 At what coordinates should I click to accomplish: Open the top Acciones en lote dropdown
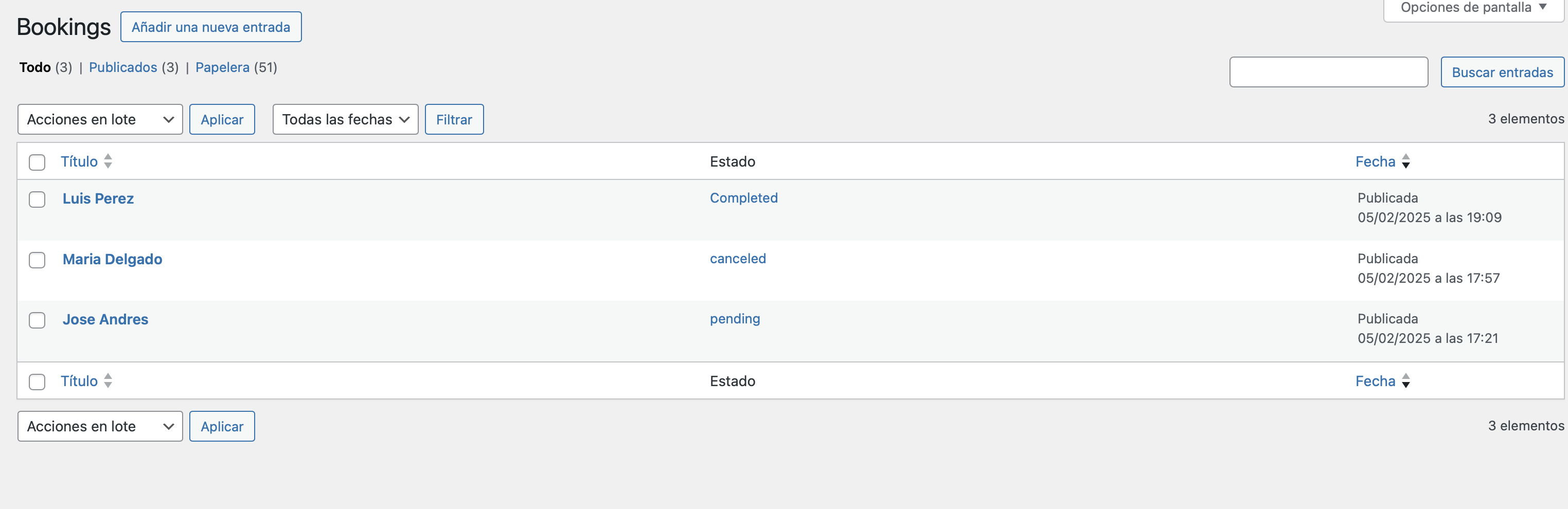coord(100,119)
